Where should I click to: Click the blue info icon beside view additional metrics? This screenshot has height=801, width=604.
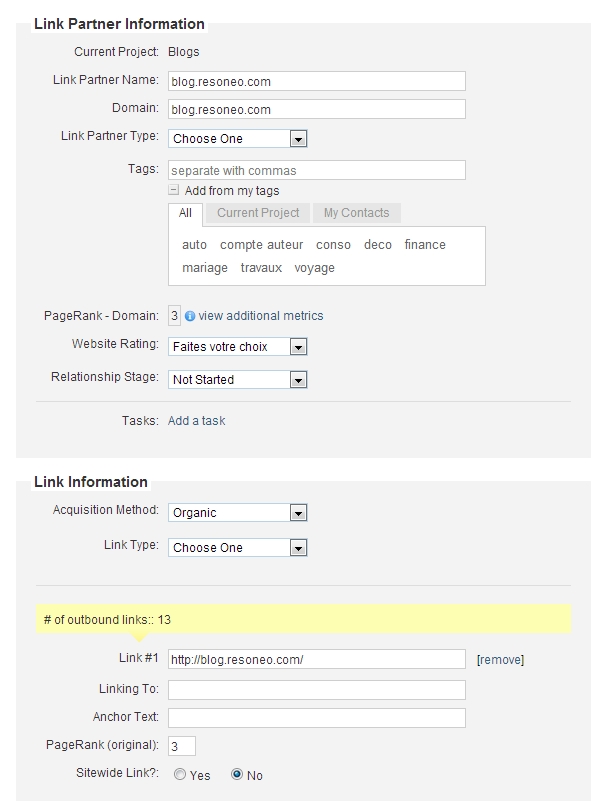tap(190, 316)
